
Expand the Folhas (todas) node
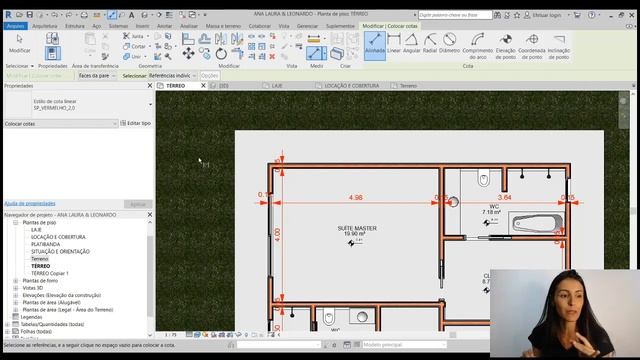7,331
